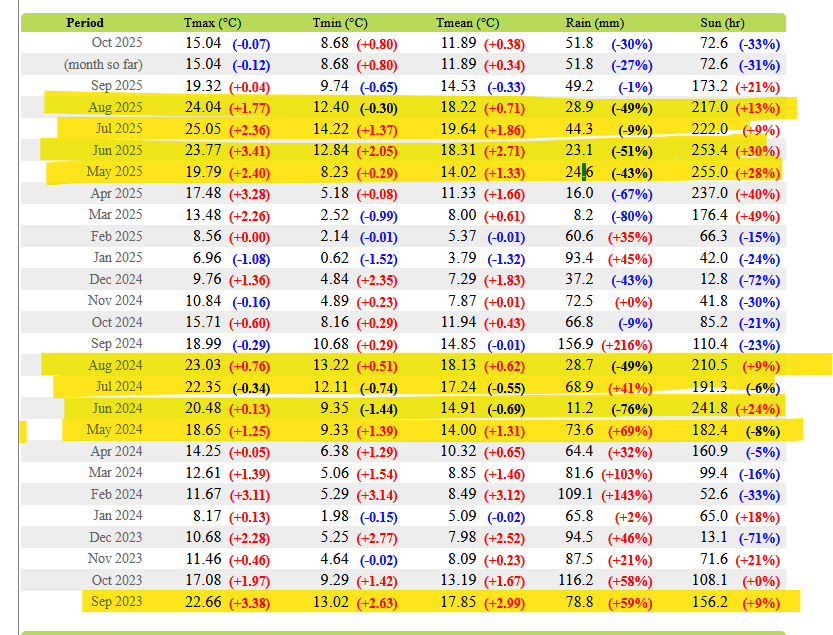Click the Tmean (°C) column header
The height and width of the screenshot is (635, 833).
[x=468, y=22]
